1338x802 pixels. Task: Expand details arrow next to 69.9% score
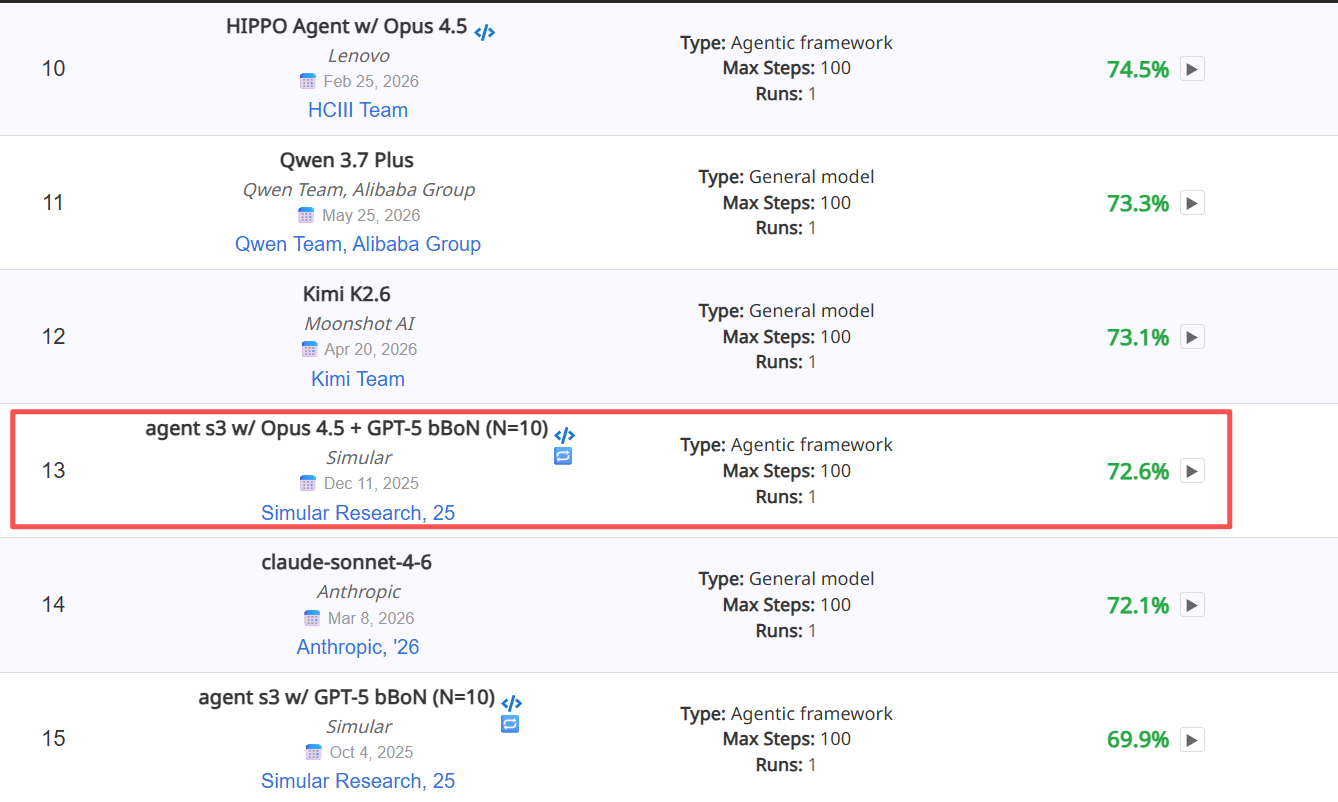1192,740
